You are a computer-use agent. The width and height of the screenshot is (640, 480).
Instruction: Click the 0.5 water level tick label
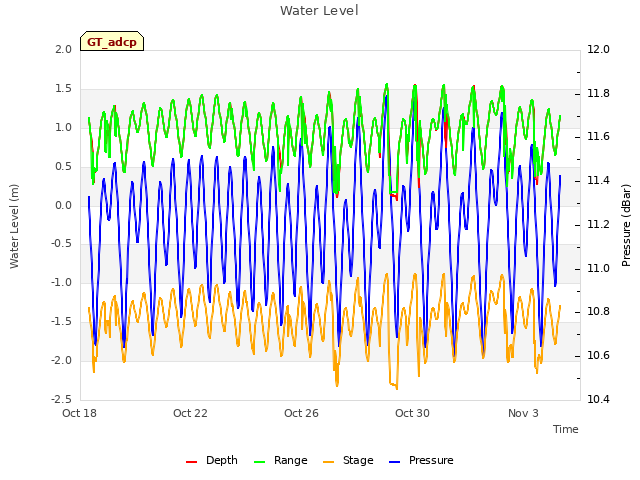coord(63,167)
